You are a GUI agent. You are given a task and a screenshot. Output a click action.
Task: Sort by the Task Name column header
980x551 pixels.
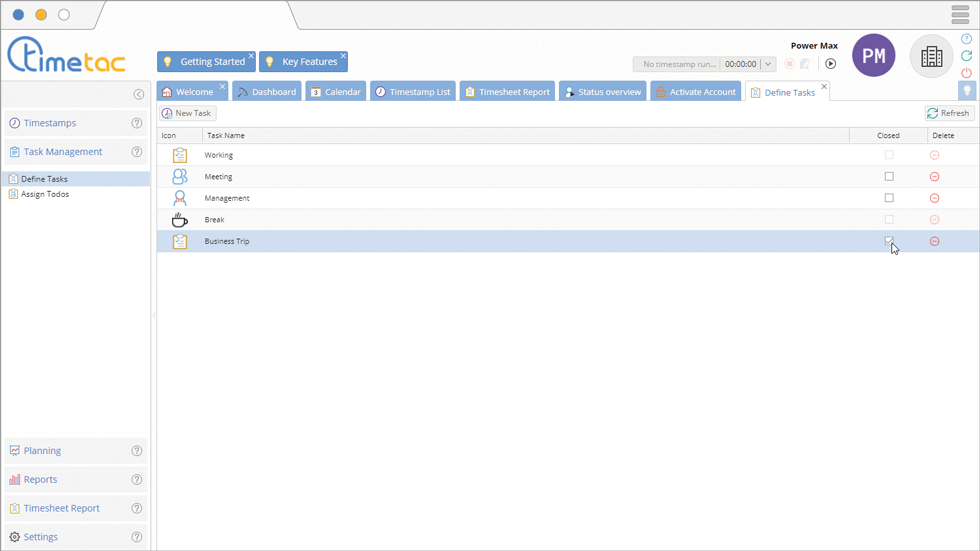click(x=526, y=136)
